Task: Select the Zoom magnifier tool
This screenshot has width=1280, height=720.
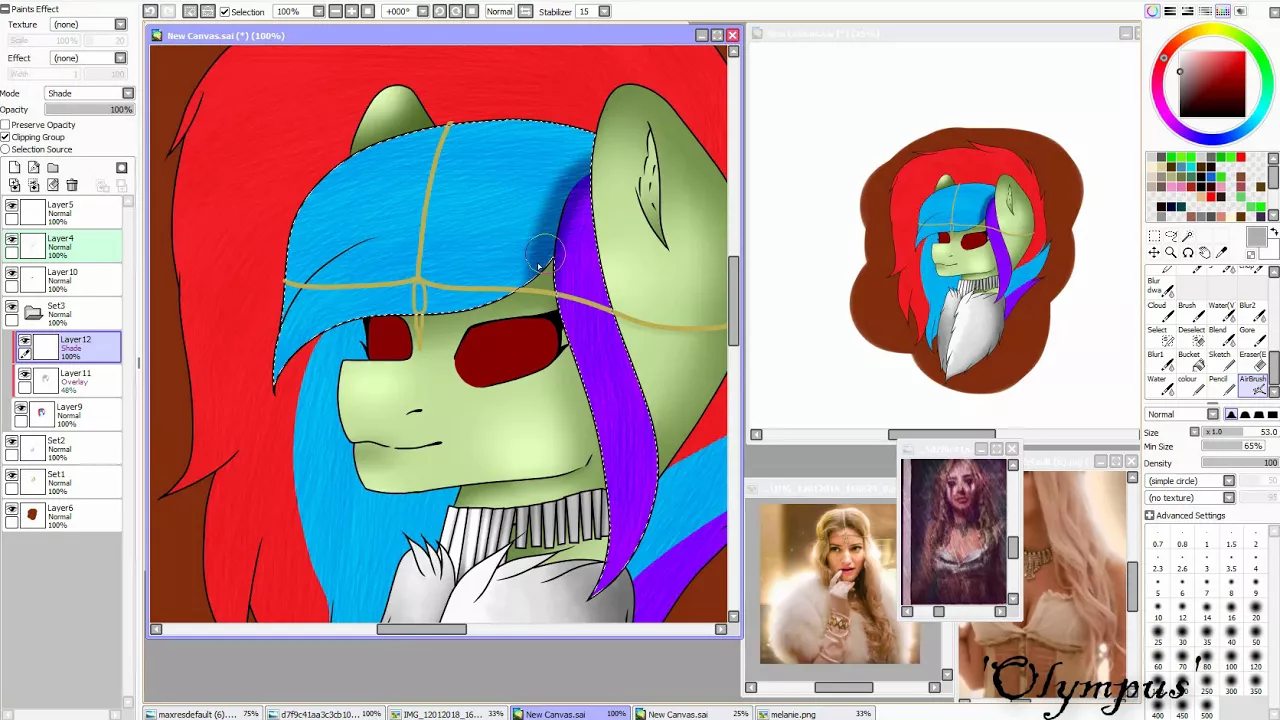Action: [1171, 253]
